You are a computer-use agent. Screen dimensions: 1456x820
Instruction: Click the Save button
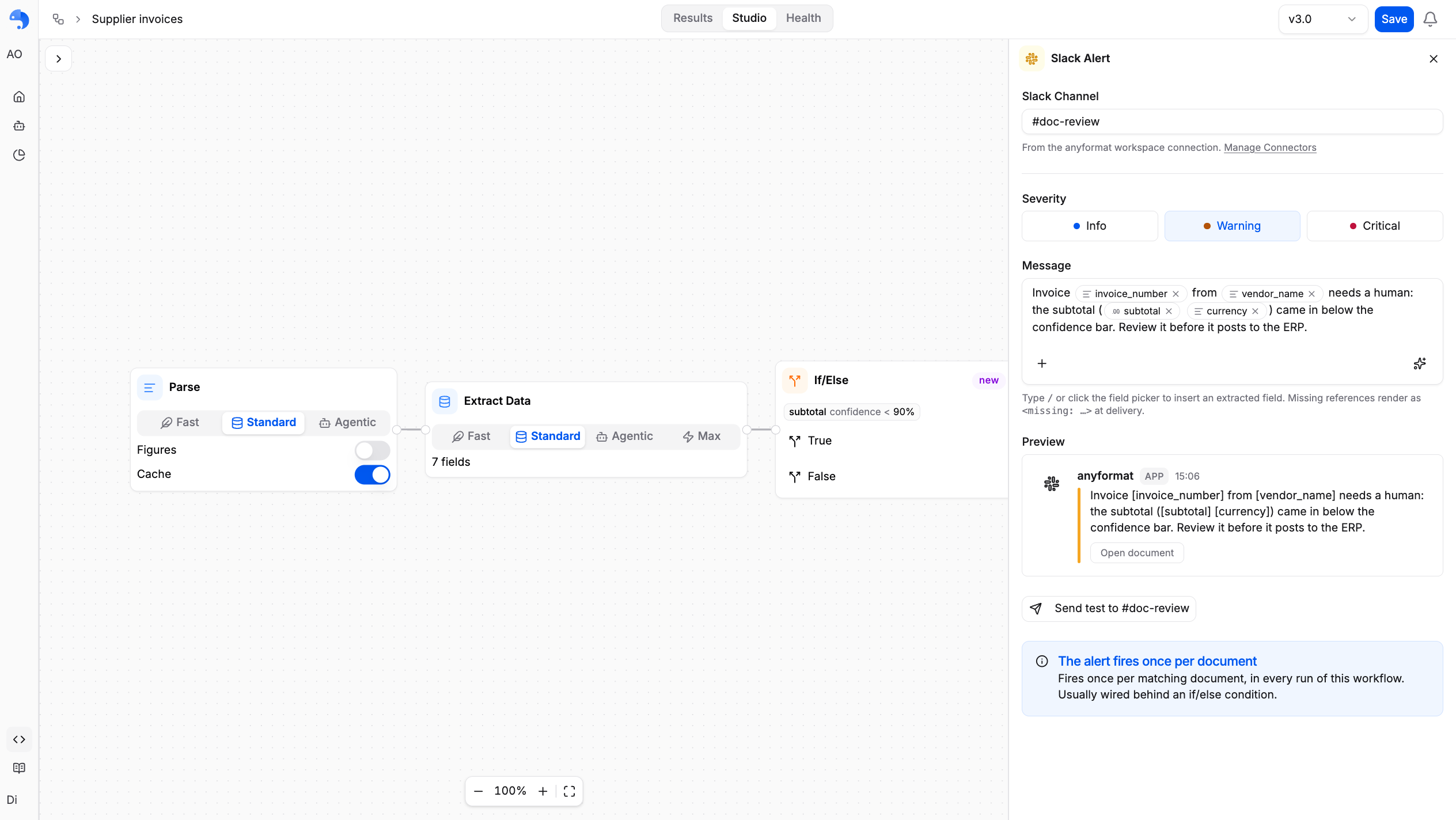pyautogui.click(x=1394, y=19)
